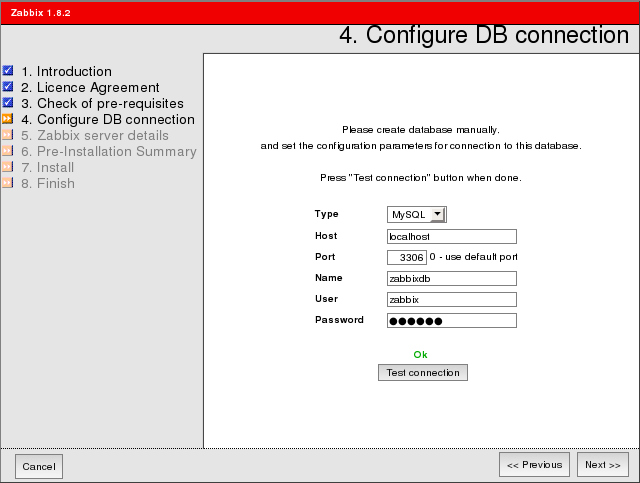Click the icon beside the Finish step

click(8, 183)
